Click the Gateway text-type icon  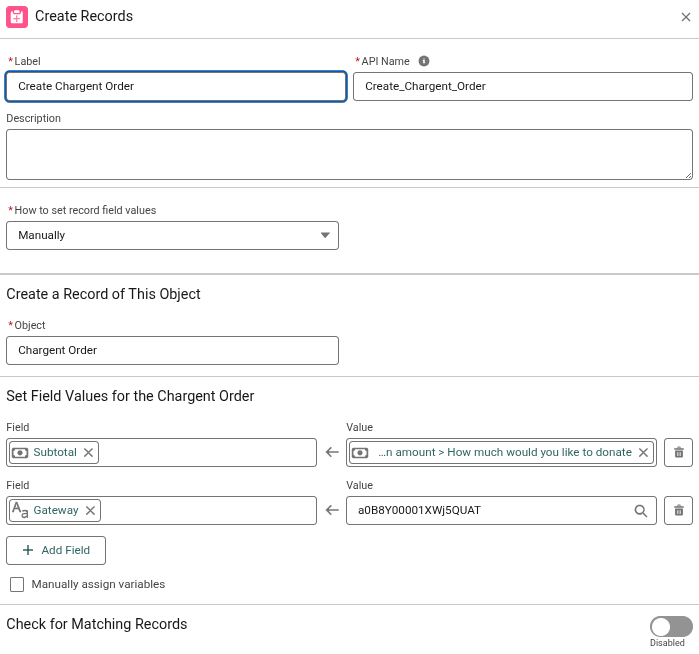[20, 510]
